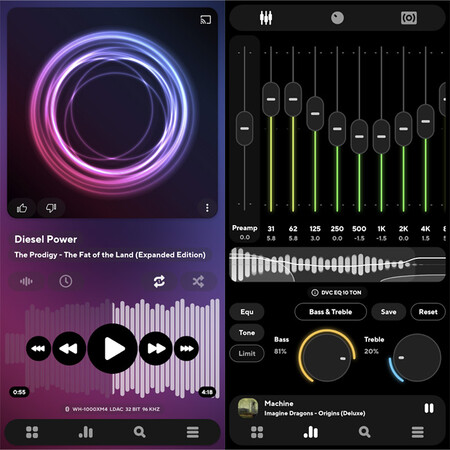
Task: Tap the cast icon on the album art
Action: tap(206, 20)
